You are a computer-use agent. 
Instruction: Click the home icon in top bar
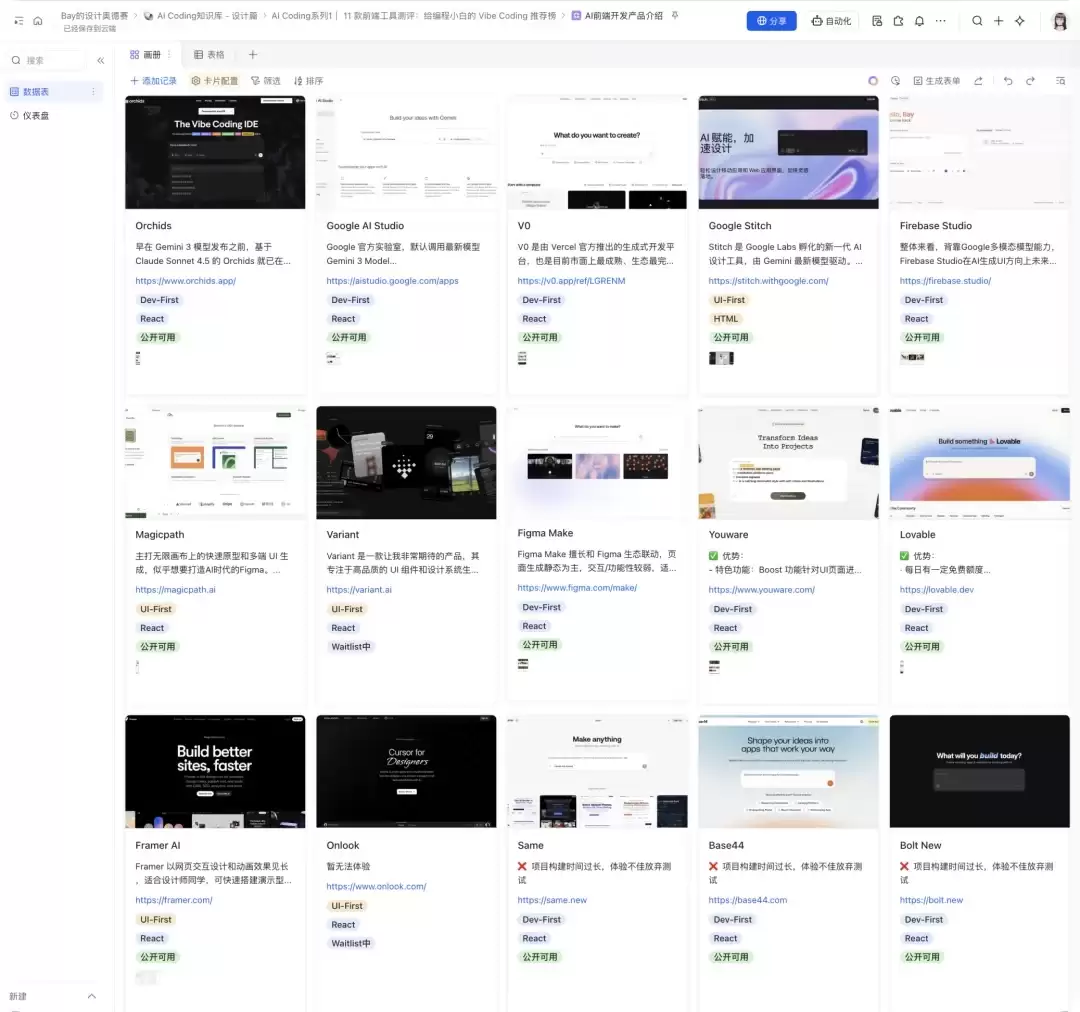point(38,21)
